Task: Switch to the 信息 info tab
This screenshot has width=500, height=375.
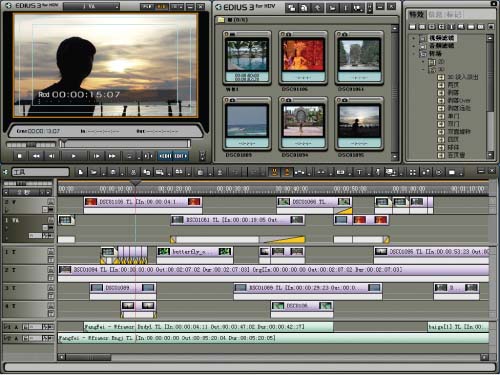Action: click(x=436, y=14)
